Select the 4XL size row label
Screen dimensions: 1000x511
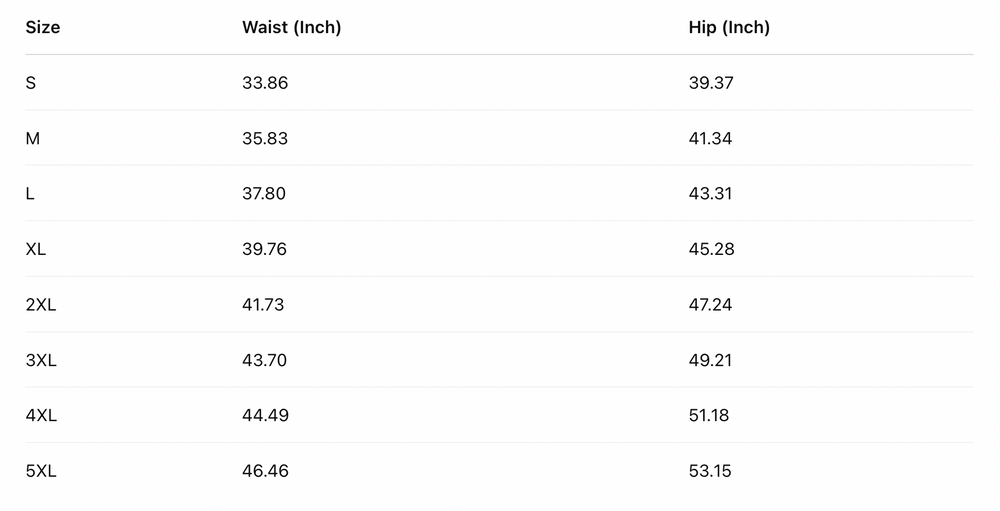[41, 415]
